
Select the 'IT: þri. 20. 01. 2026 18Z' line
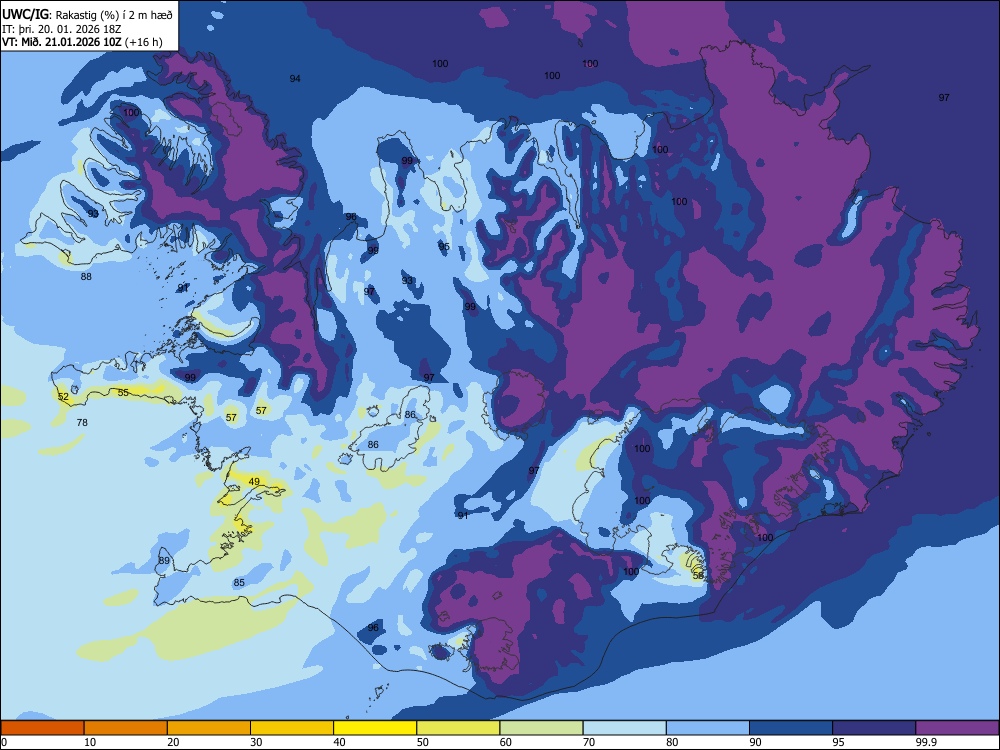click(x=62, y=29)
